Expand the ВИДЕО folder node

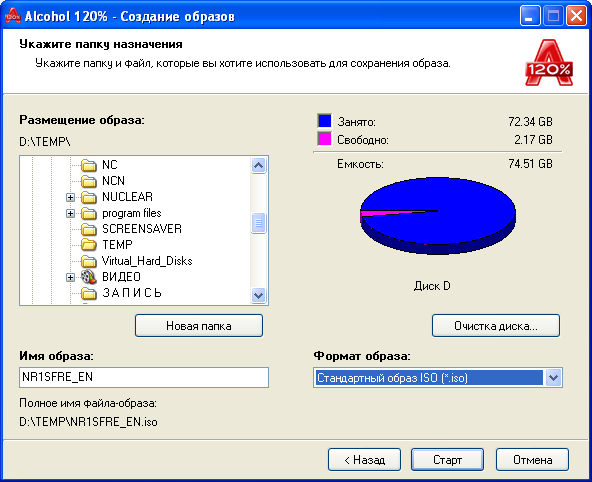click(70, 277)
